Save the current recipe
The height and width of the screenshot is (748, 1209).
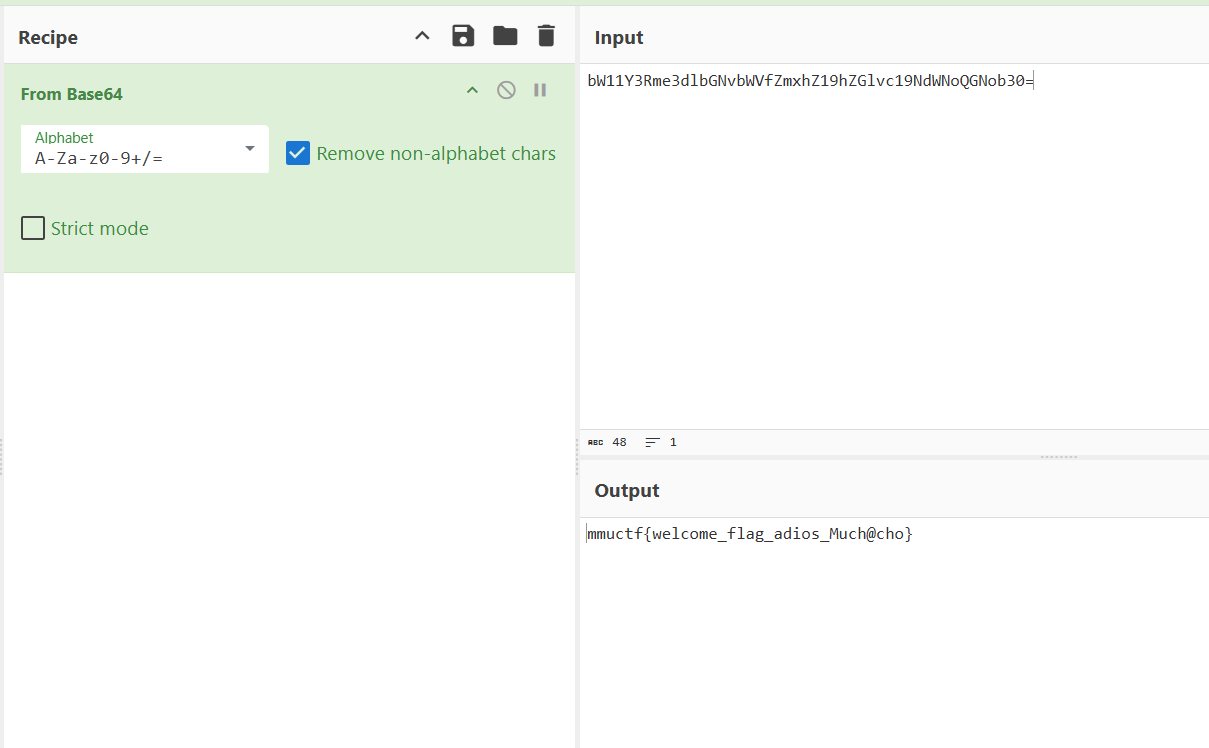[x=463, y=37]
